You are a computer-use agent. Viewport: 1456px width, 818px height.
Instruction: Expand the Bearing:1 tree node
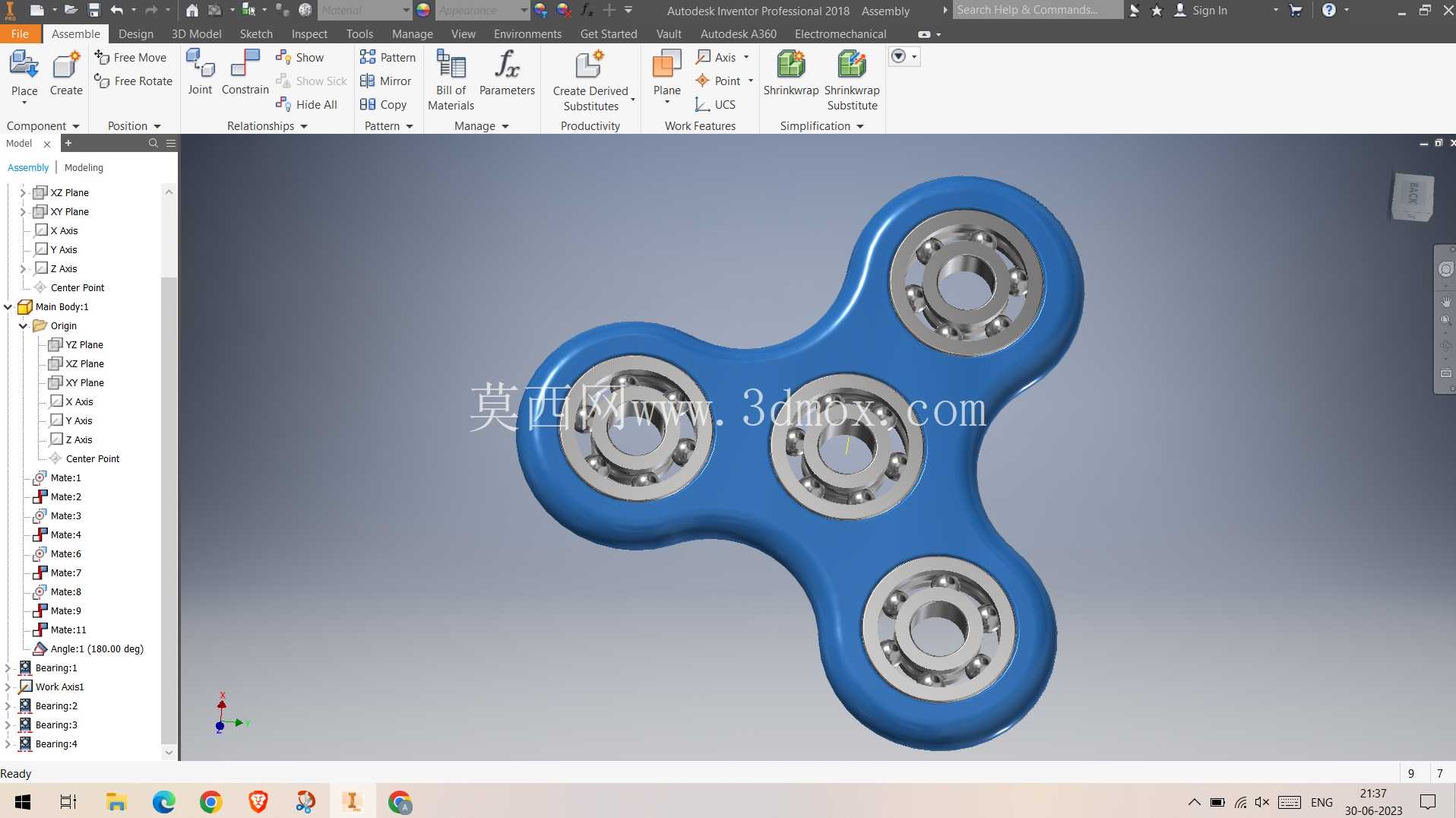(x=8, y=667)
